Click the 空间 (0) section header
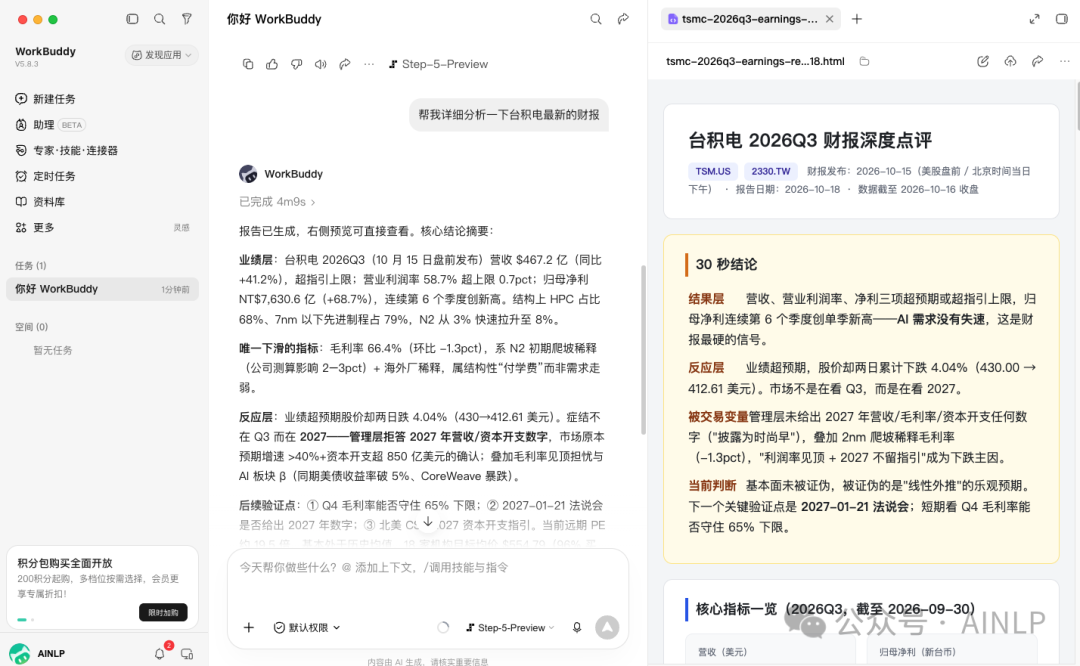Image resolution: width=1080 pixels, height=666 pixels. (x=32, y=327)
